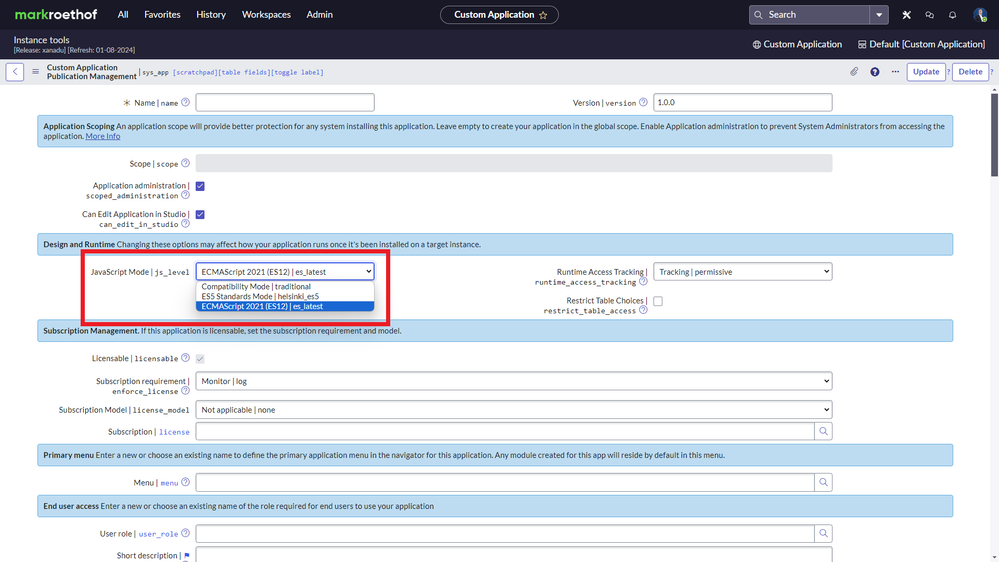The image size is (999, 562).
Task: Click the [scratchpad] link
Action: 195,73
